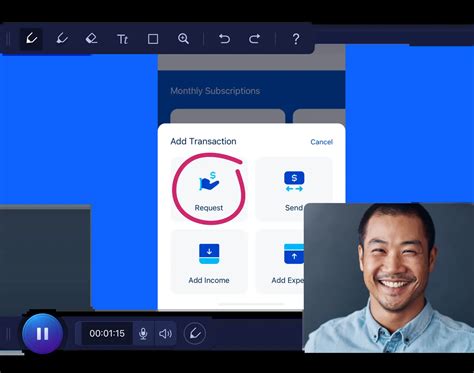Screen dimensions: 474x373
Task: Open the help question mark
Action: (295, 39)
